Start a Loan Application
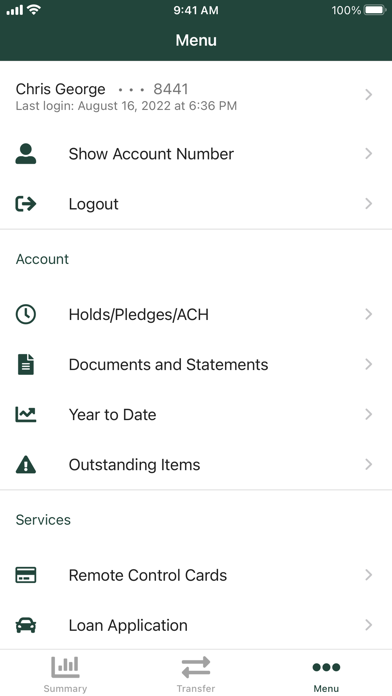 (x=196, y=625)
